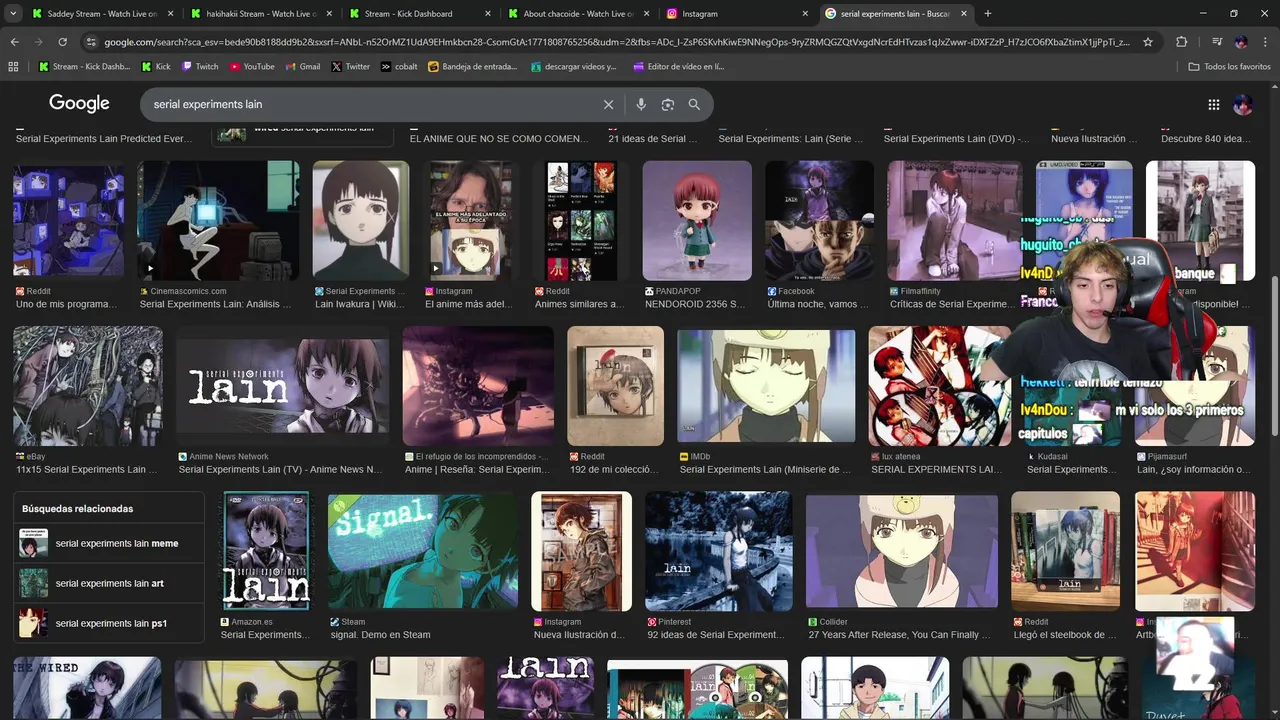The width and height of the screenshot is (1280, 720).
Task: Click the browser address bar URL
Action: click(x=615, y=42)
